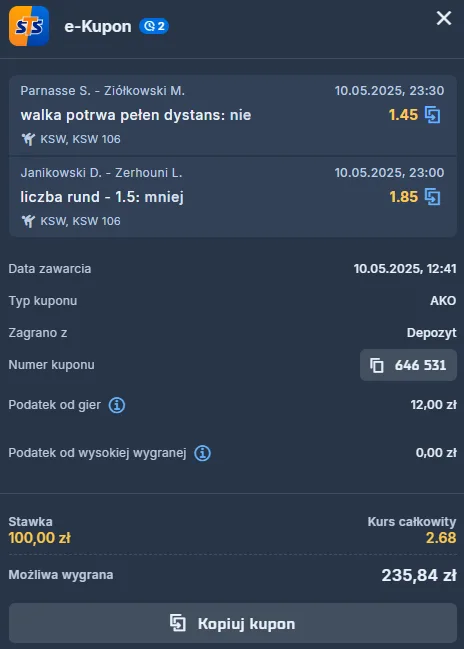
Task: Close the e-Kupon panel
Action: coord(444,18)
